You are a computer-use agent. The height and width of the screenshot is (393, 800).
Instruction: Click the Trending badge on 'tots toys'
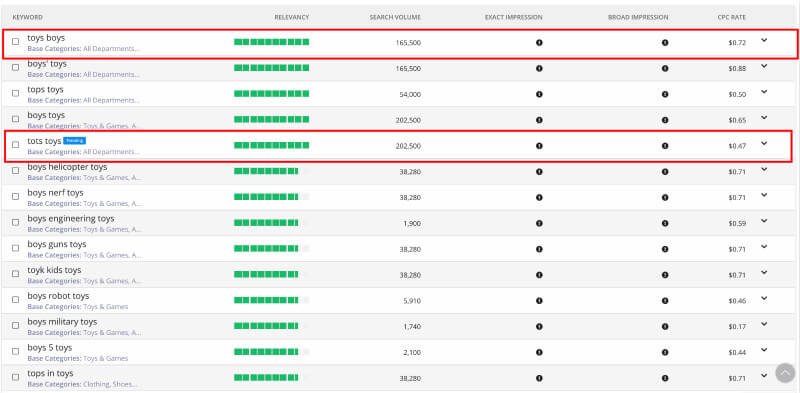[74, 141]
